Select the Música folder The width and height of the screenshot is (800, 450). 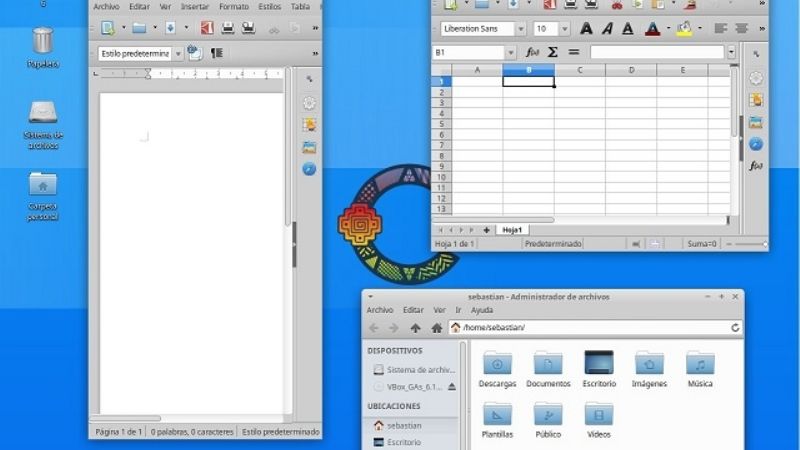coord(700,369)
